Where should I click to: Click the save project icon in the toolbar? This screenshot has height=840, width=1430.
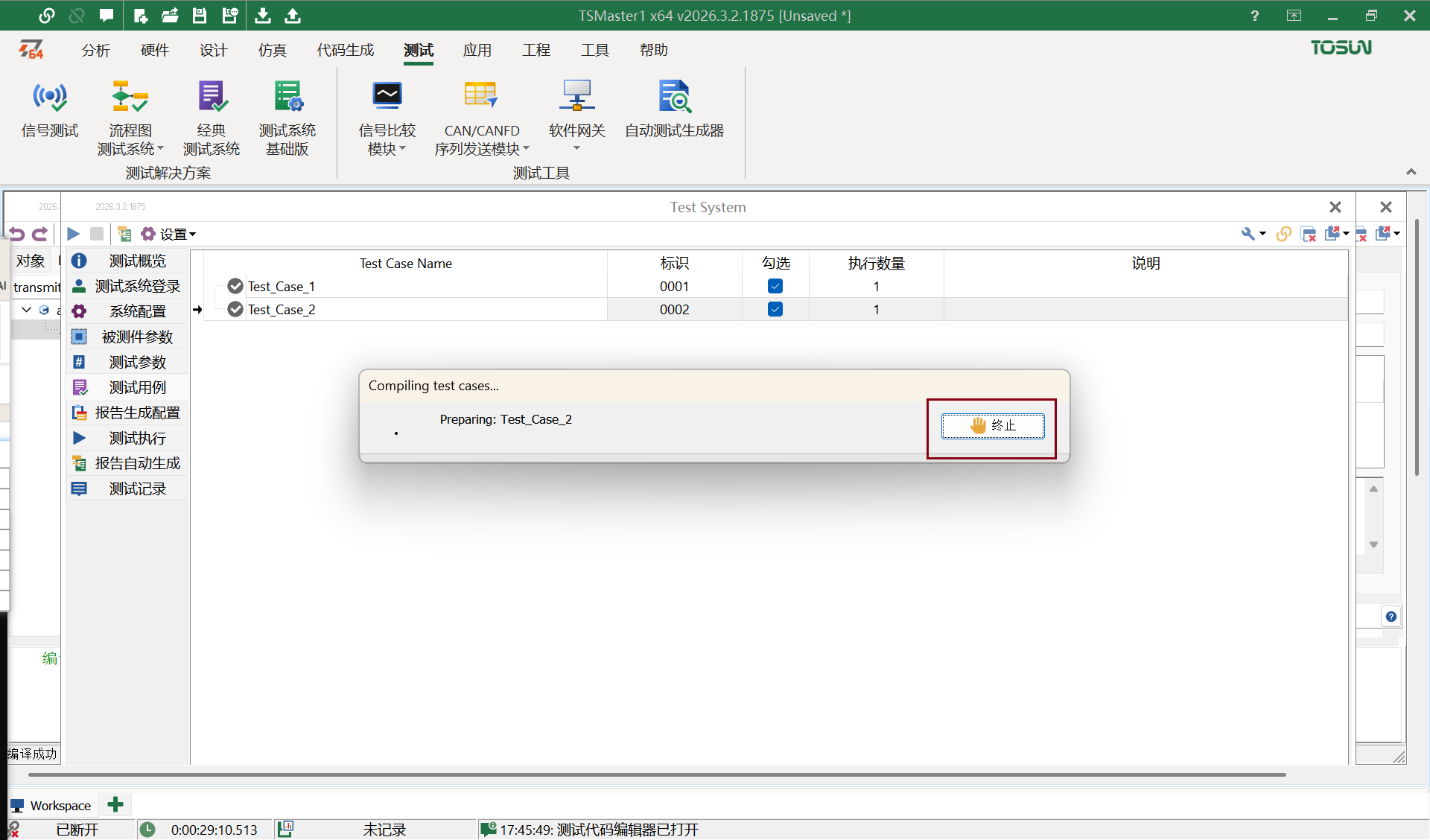coord(199,15)
